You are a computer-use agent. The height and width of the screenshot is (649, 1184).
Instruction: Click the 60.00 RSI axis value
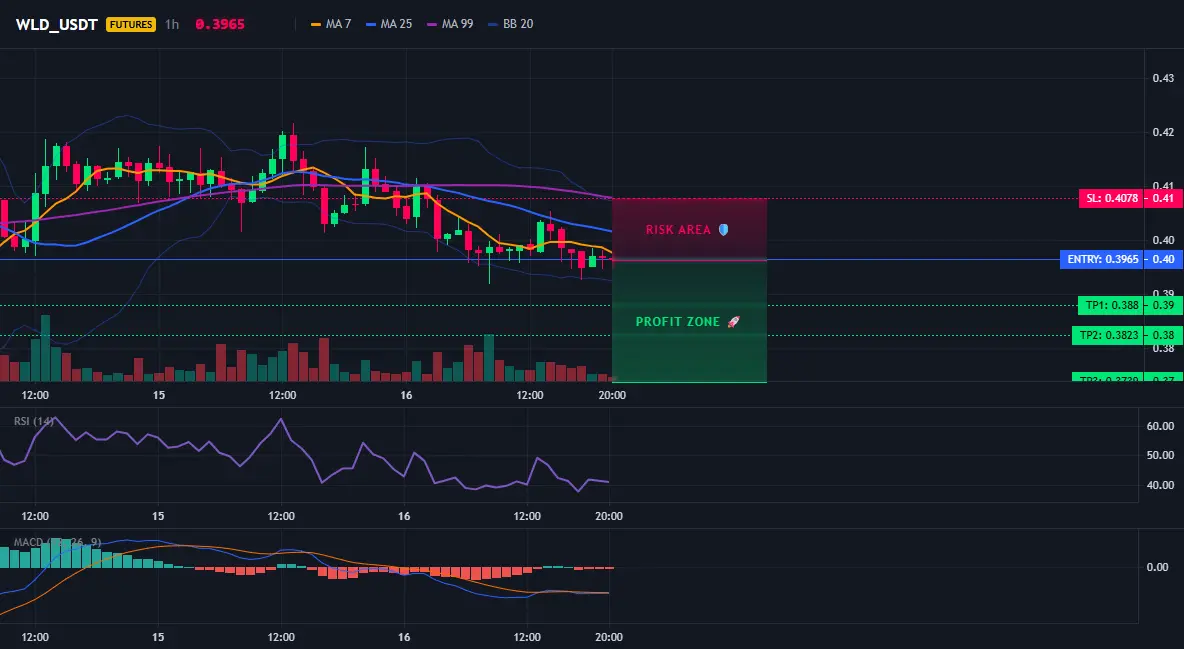[x=1160, y=426]
